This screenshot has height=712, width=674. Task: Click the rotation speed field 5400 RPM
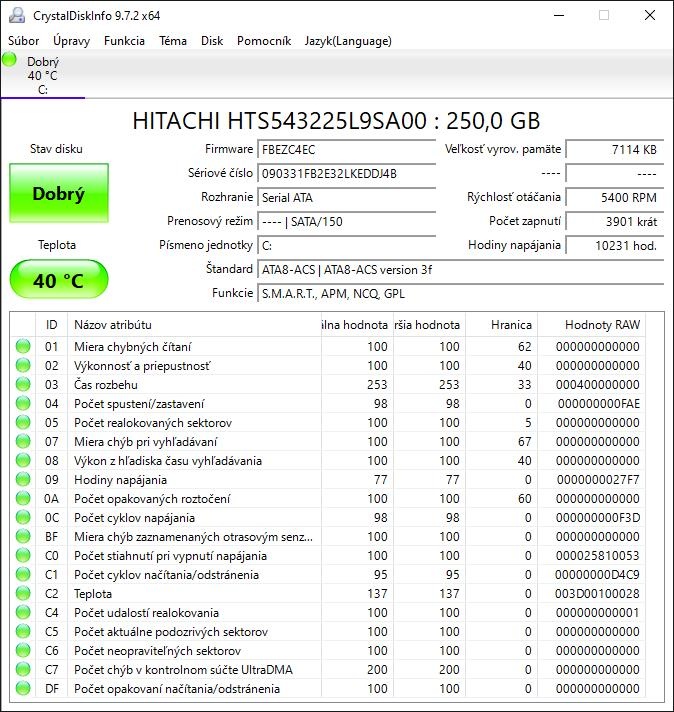[615, 197]
